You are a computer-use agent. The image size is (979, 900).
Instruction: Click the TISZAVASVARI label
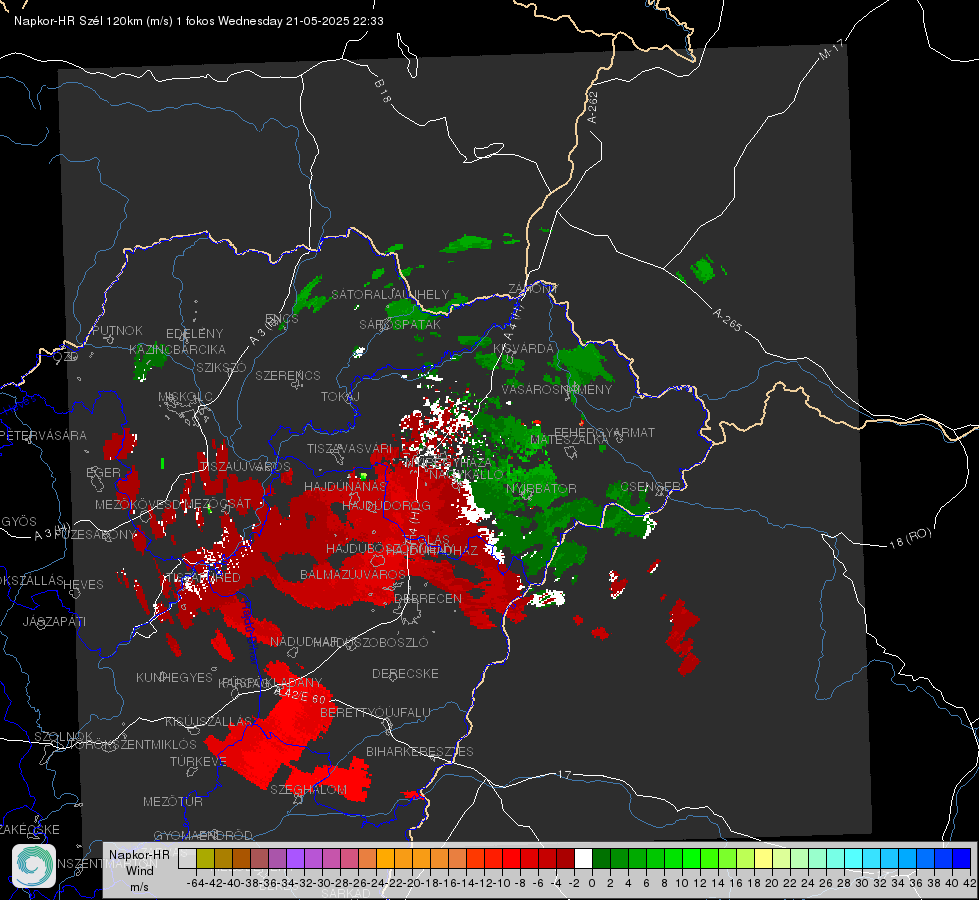pos(350,448)
